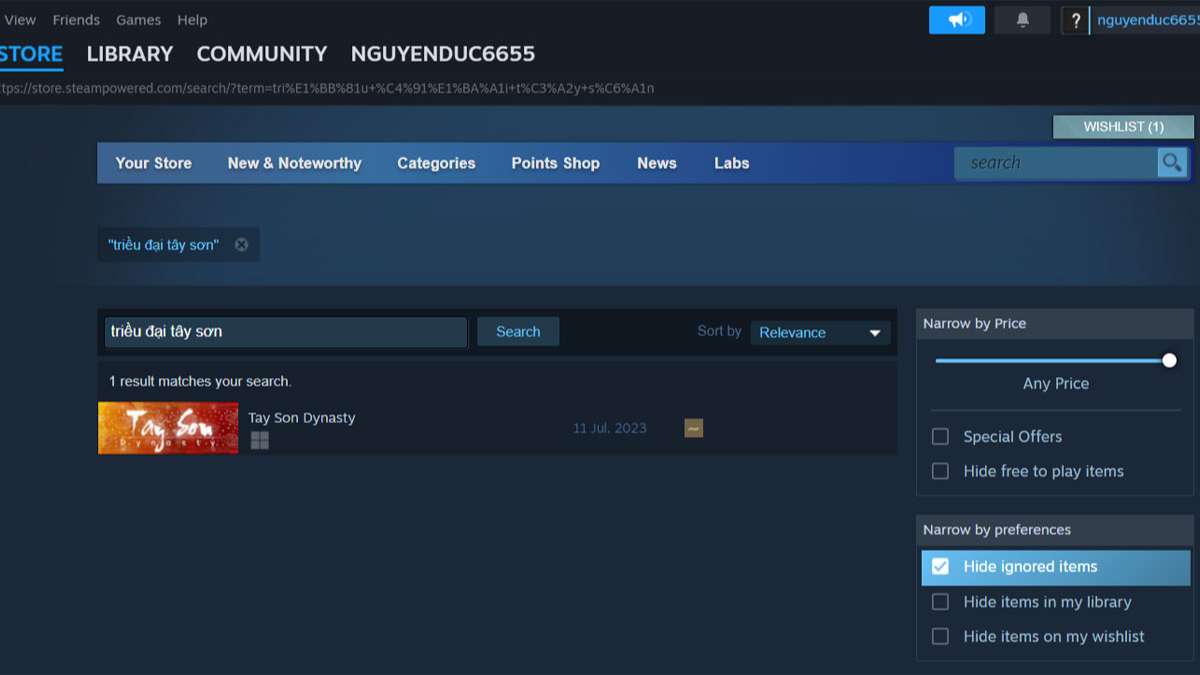Image resolution: width=1200 pixels, height=675 pixels.
Task: Go to Points Shop
Action: coord(555,163)
